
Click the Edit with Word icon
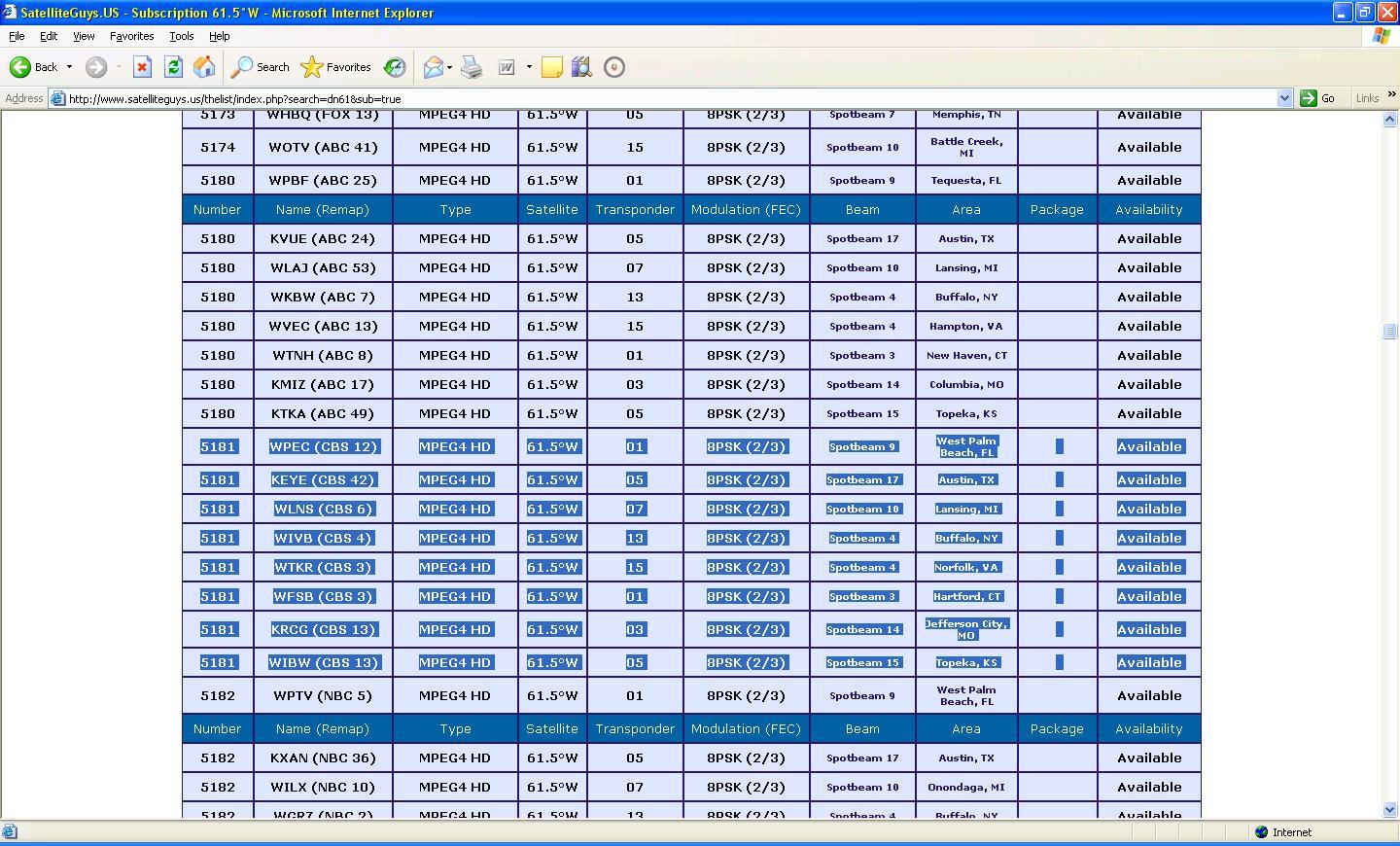click(x=507, y=67)
